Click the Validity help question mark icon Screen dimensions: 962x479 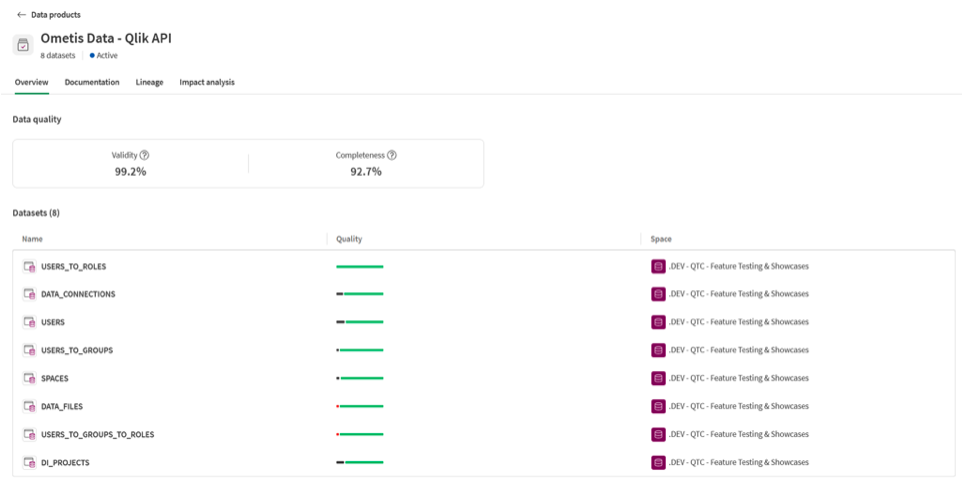(144, 155)
